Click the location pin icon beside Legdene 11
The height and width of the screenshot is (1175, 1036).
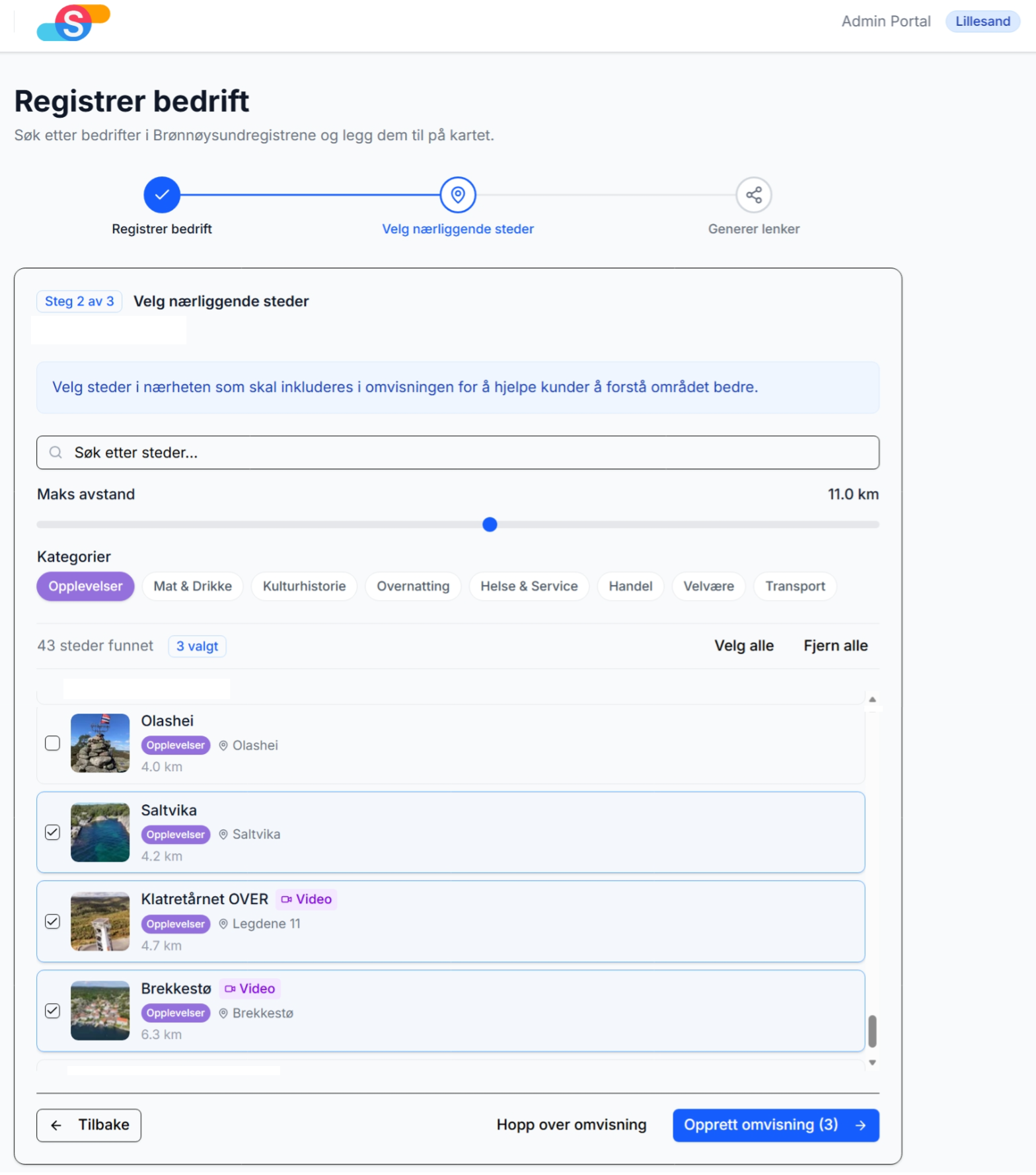(223, 924)
